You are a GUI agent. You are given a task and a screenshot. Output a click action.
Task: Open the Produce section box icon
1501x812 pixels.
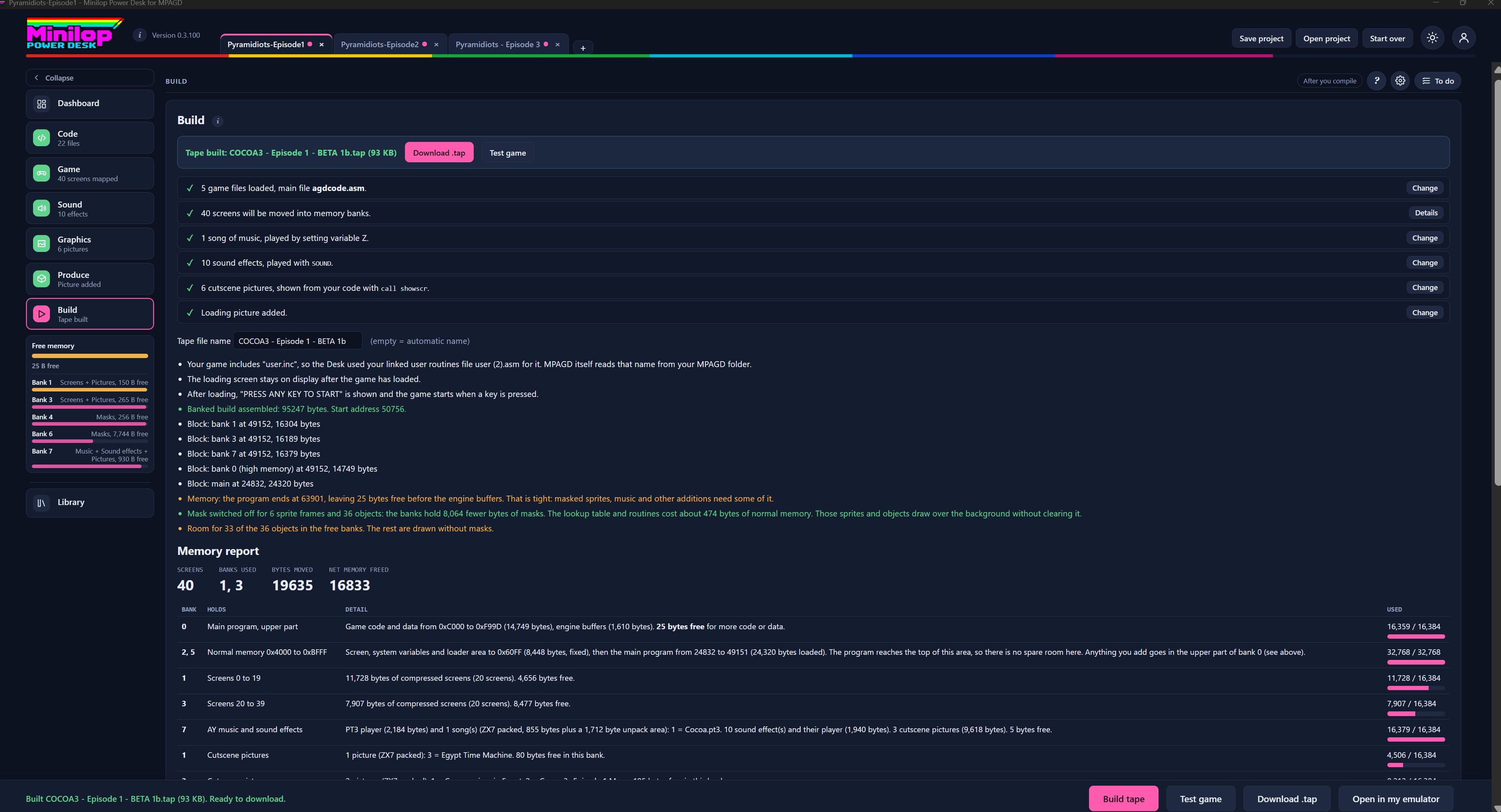[x=42, y=279]
